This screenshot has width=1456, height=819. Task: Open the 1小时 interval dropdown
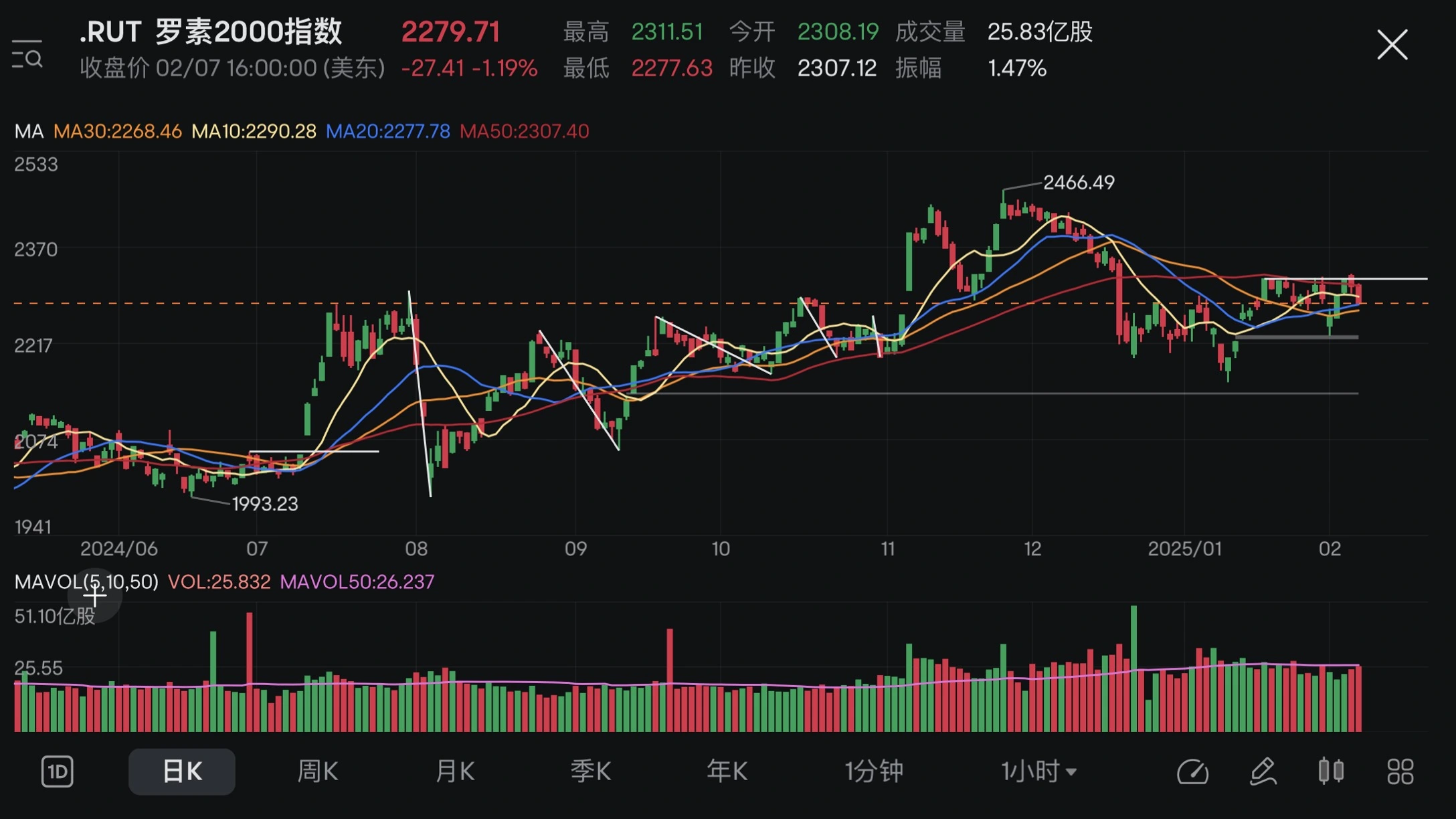coord(1038,771)
